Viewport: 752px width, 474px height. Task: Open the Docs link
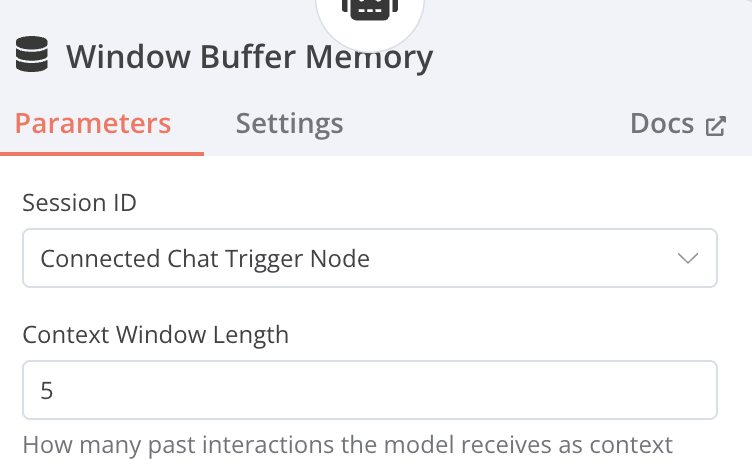(x=662, y=124)
